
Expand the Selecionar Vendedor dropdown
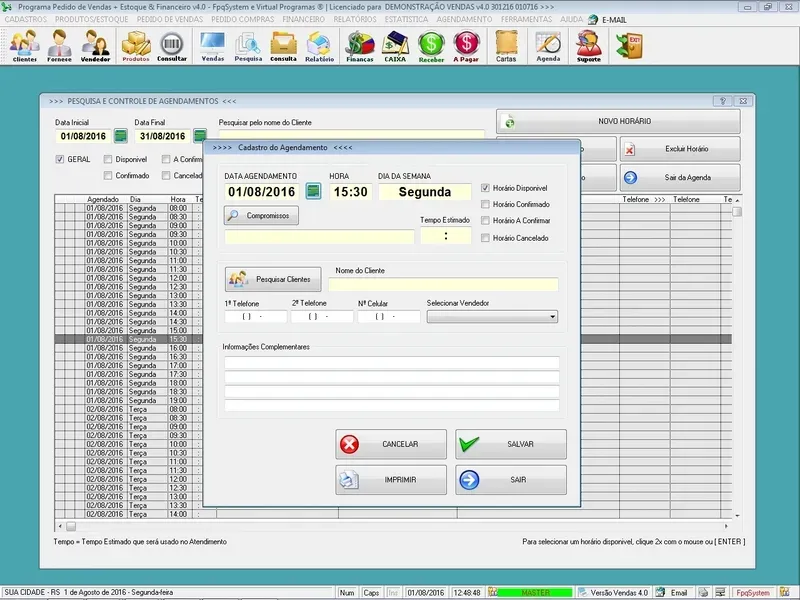click(552, 317)
